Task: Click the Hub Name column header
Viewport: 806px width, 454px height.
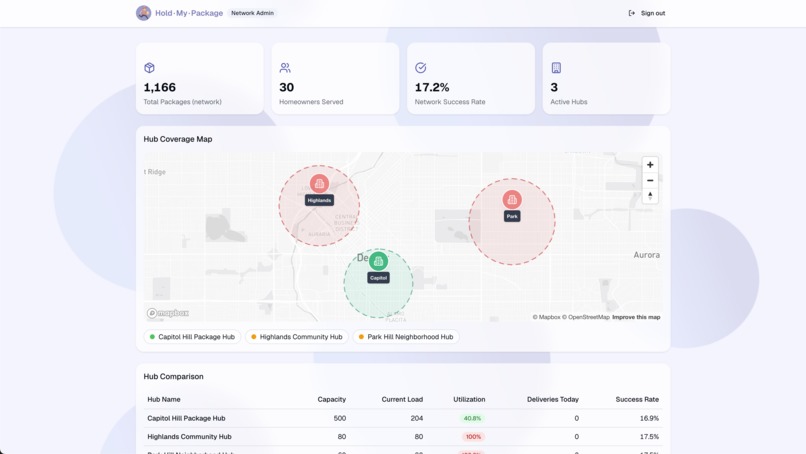Action: point(164,399)
